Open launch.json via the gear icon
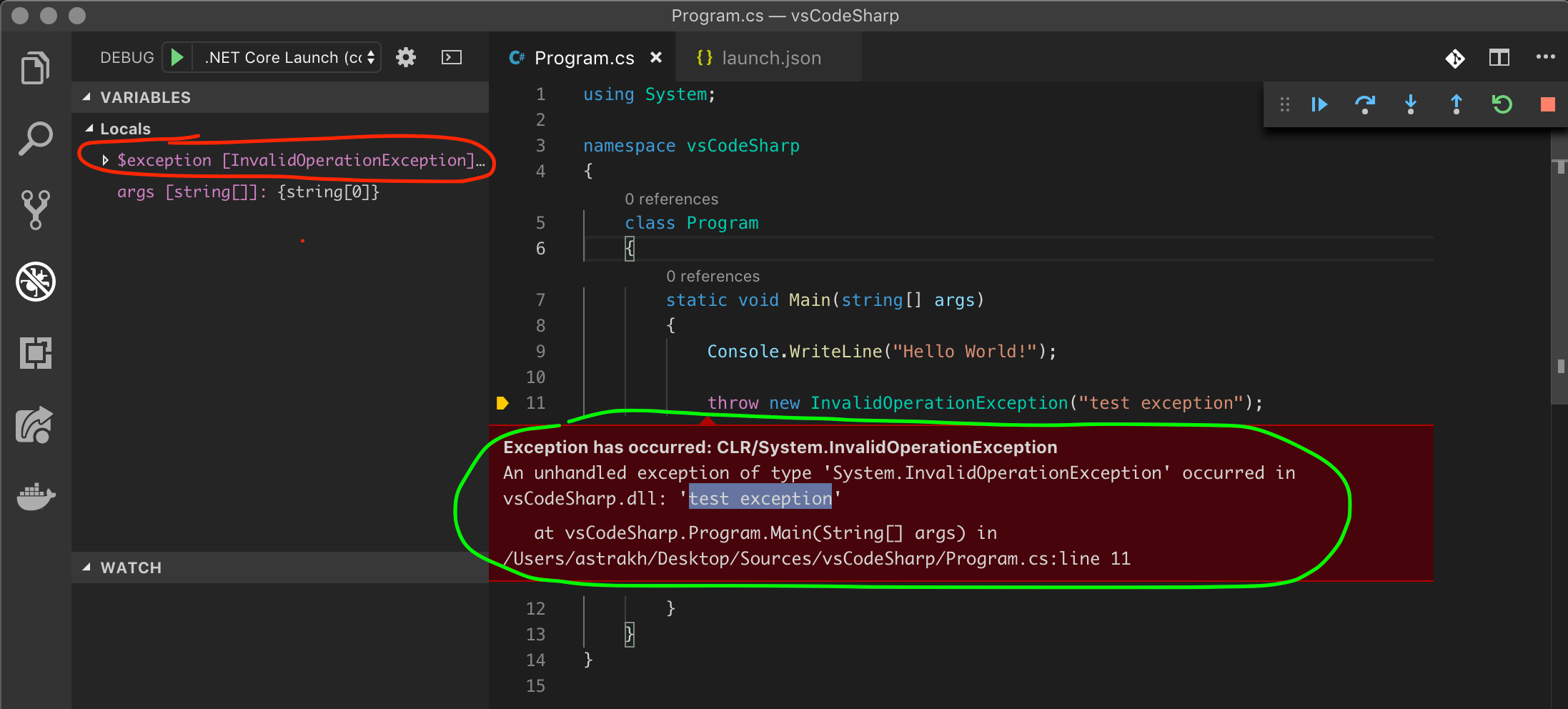1568x709 pixels. (405, 57)
